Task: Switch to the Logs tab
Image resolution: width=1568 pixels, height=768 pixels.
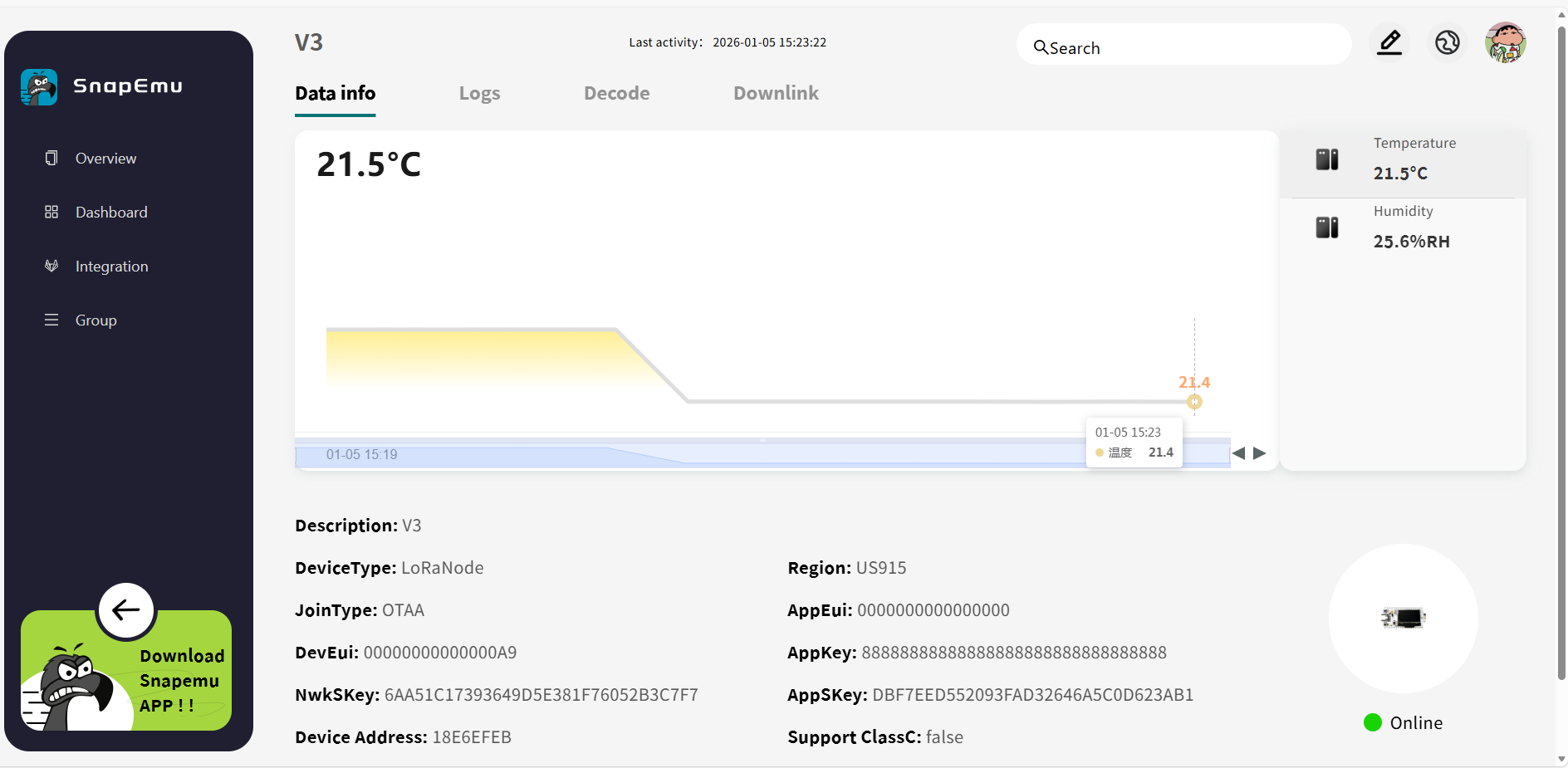Action: (479, 93)
